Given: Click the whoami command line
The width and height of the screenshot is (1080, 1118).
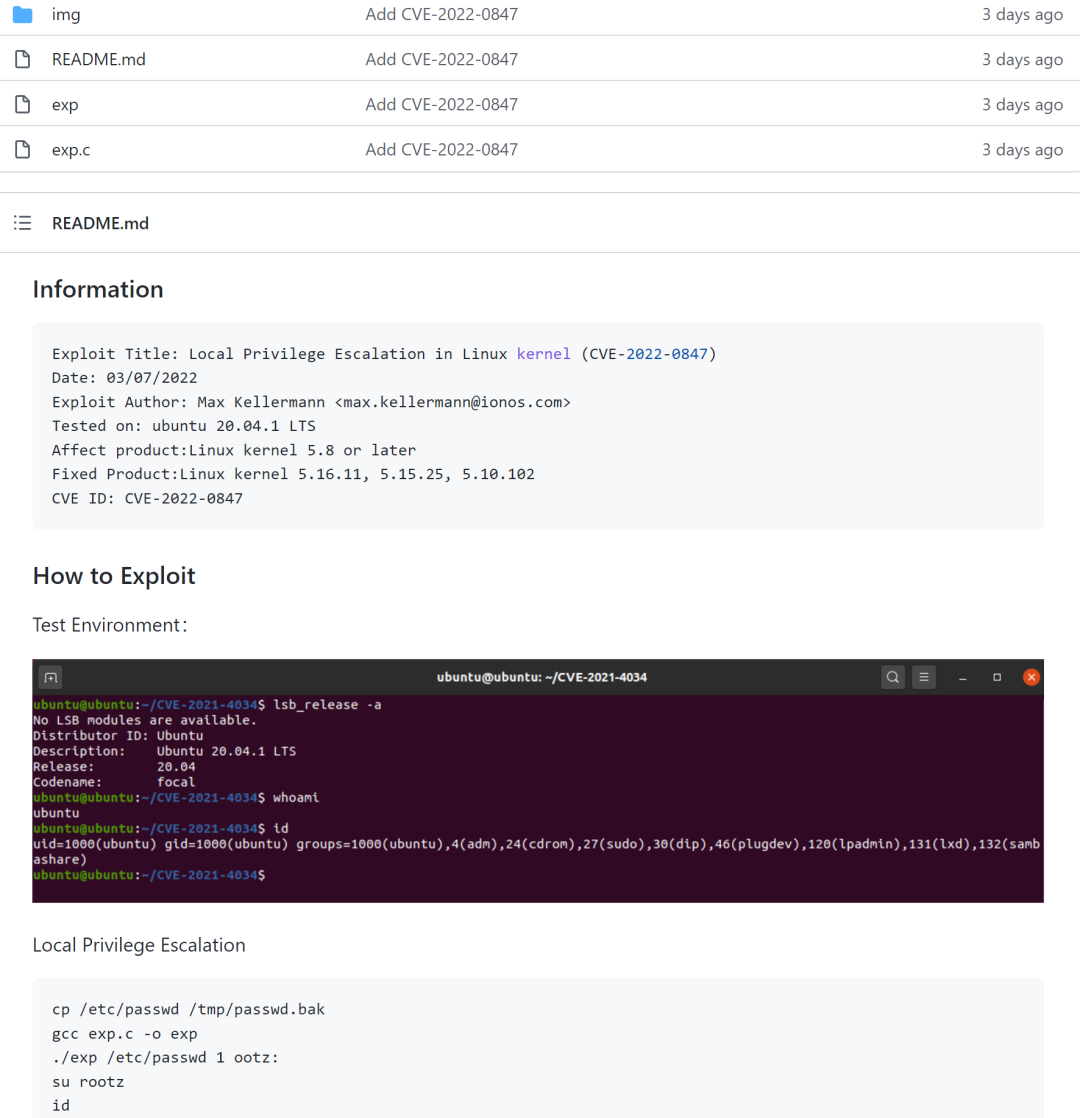Looking at the screenshot, I should tap(175, 798).
